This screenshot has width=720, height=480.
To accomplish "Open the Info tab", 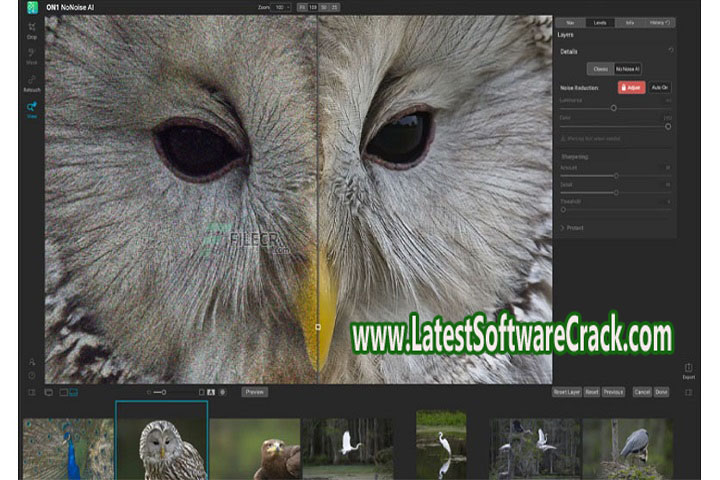I will [x=630, y=22].
